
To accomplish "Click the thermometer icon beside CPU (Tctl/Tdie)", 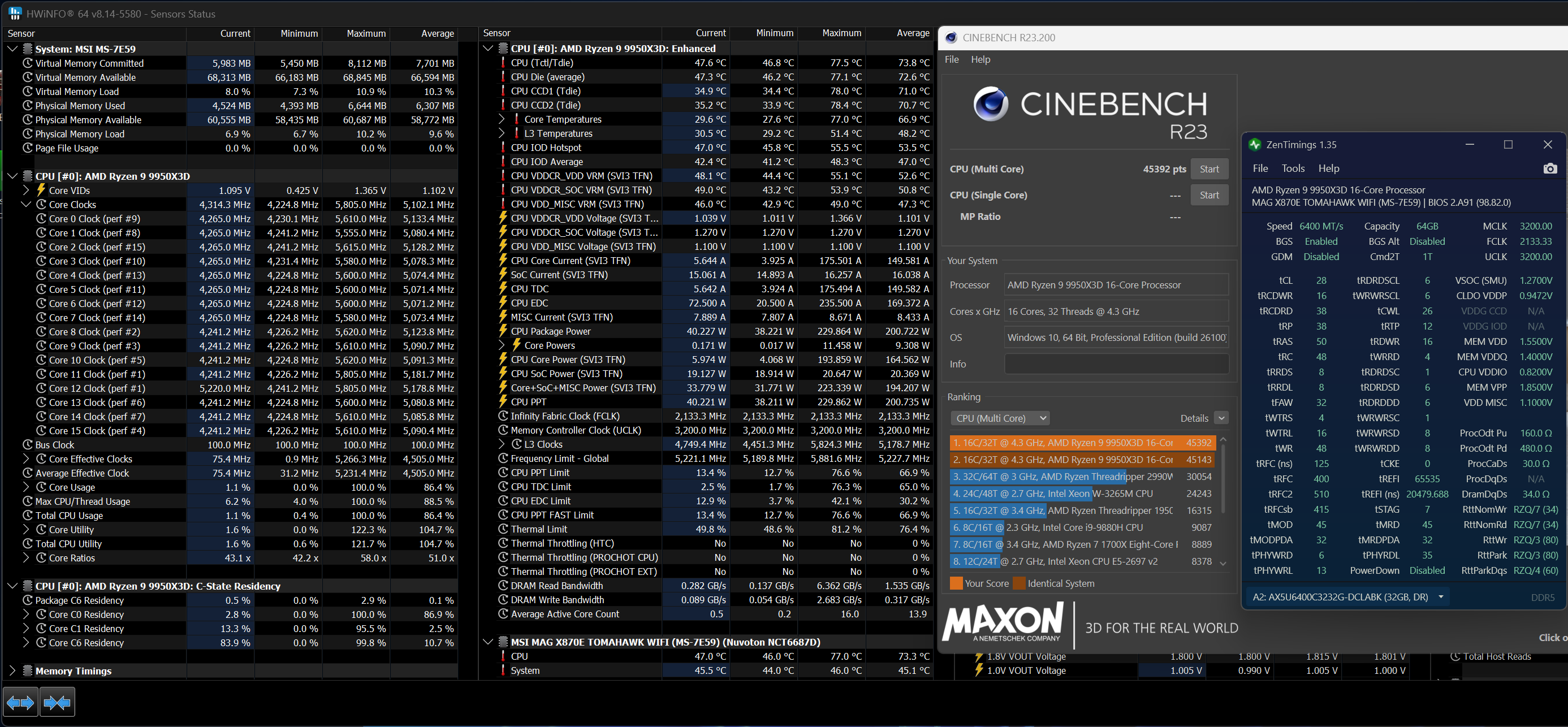I will 503,63.
